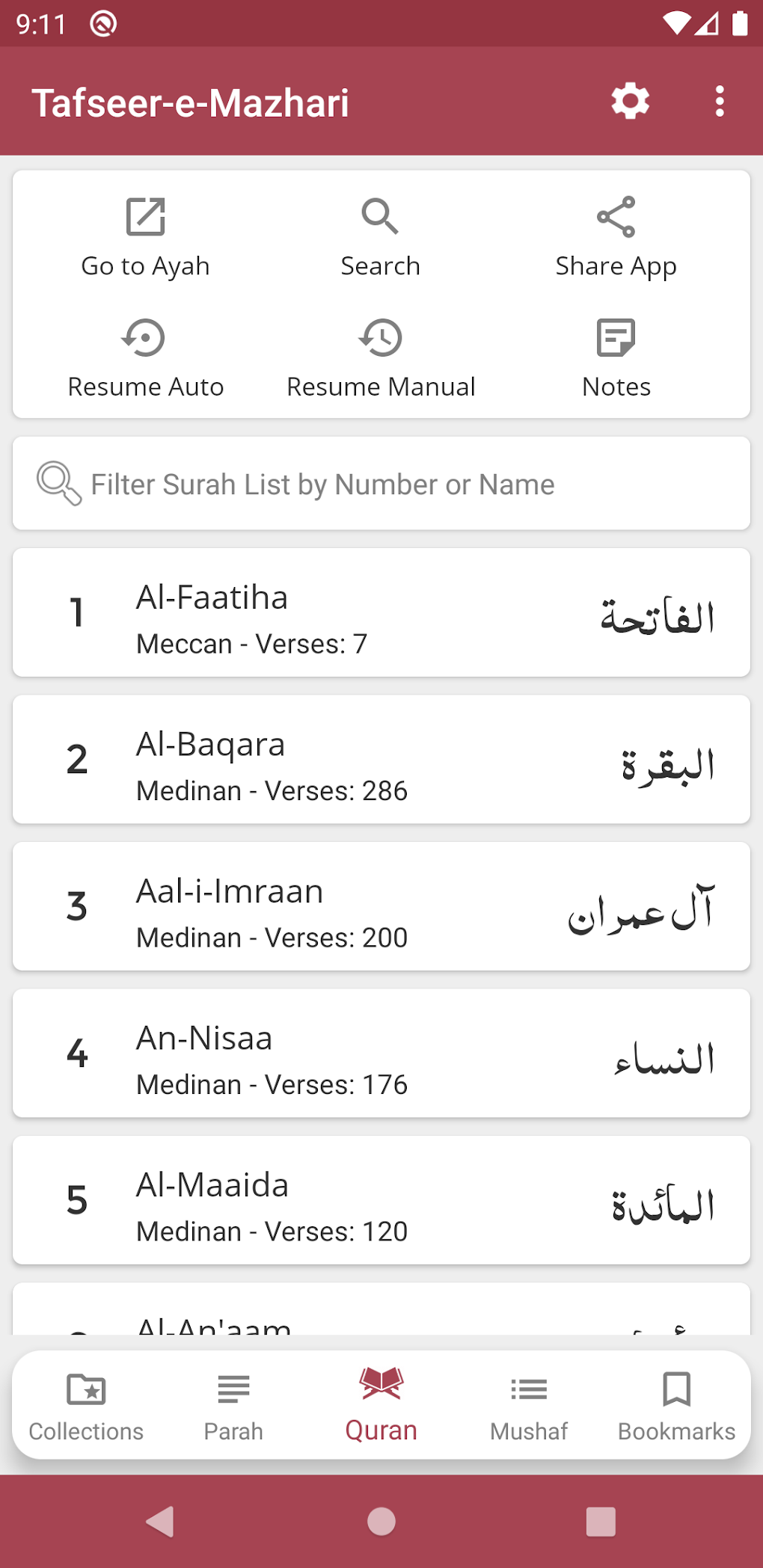The image size is (763, 1568).
Task: Open Surah Al-Faatiha
Action: click(381, 613)
